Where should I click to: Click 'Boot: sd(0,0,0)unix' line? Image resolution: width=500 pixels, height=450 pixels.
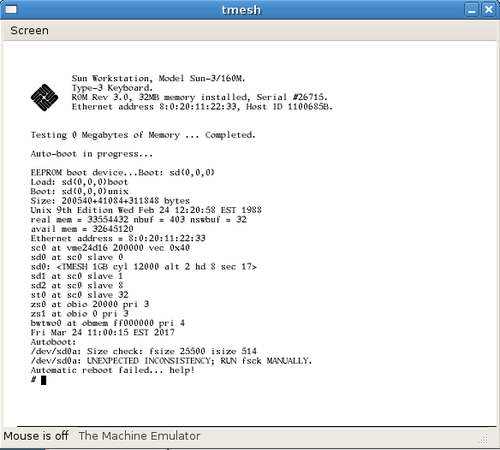tap(79, 191)
